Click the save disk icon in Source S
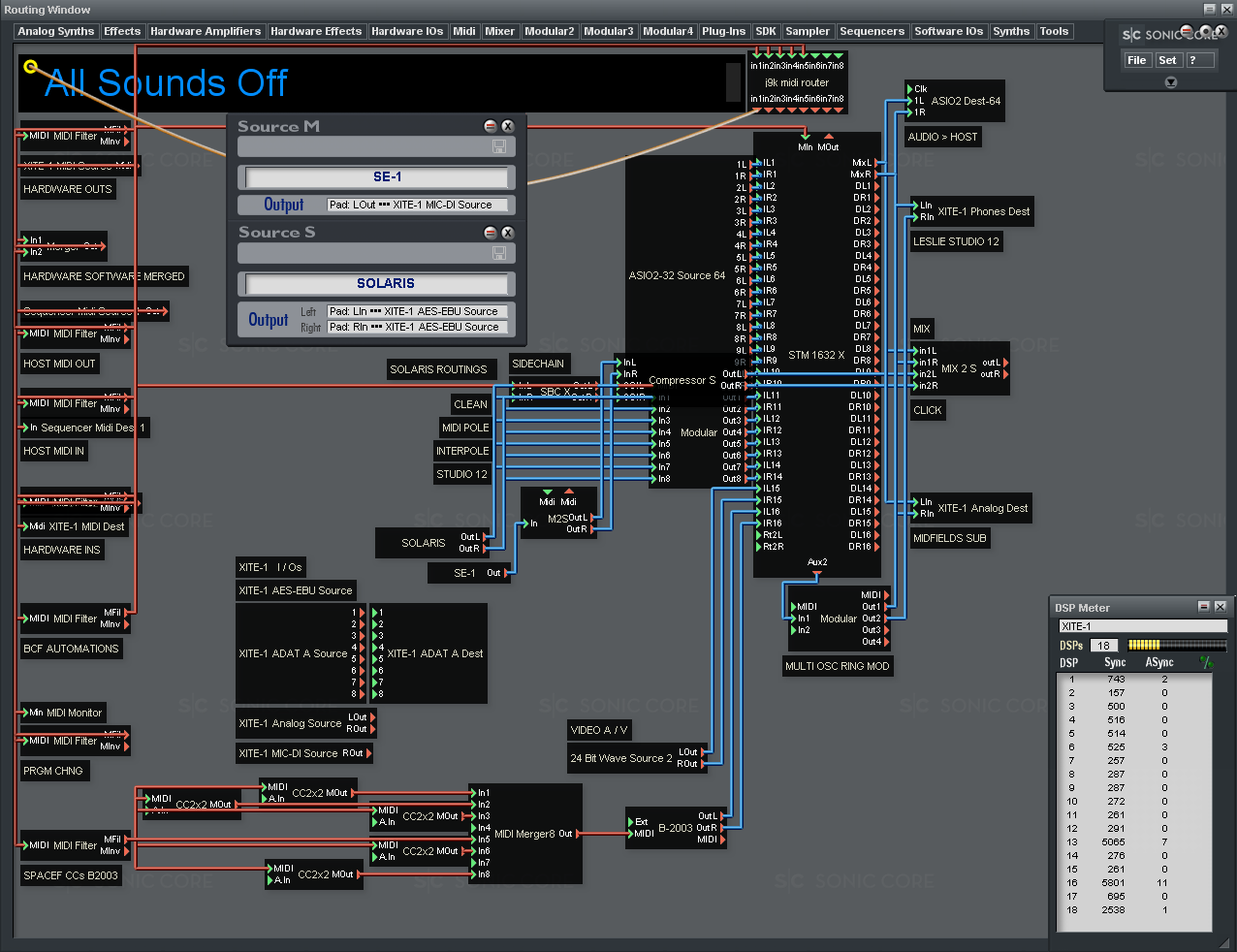Image resolution: width=1237 pixels, height=952 pixels. (499, 253)
